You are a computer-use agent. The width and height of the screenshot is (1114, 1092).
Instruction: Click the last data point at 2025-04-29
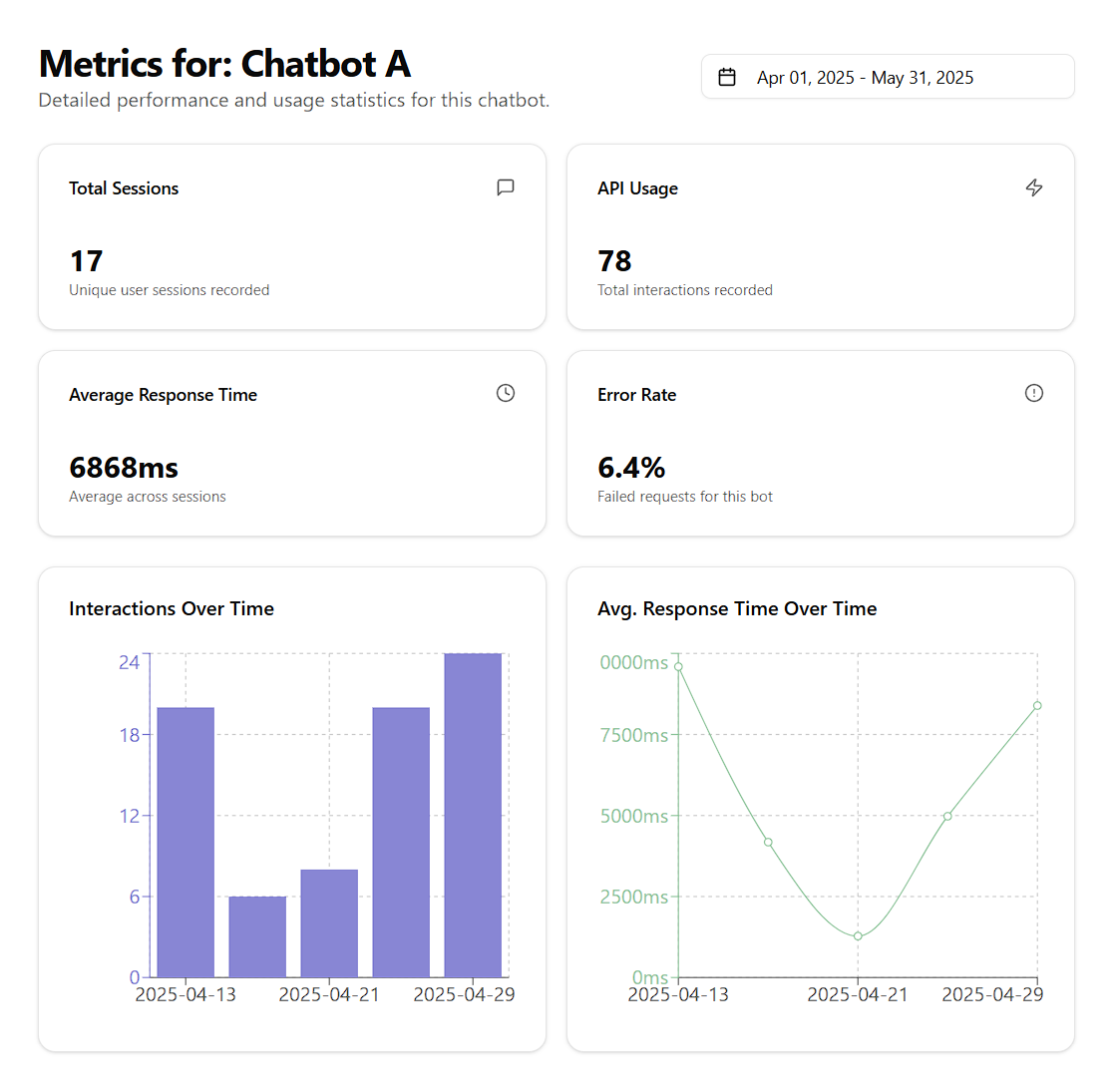(x=1037, y=706)
